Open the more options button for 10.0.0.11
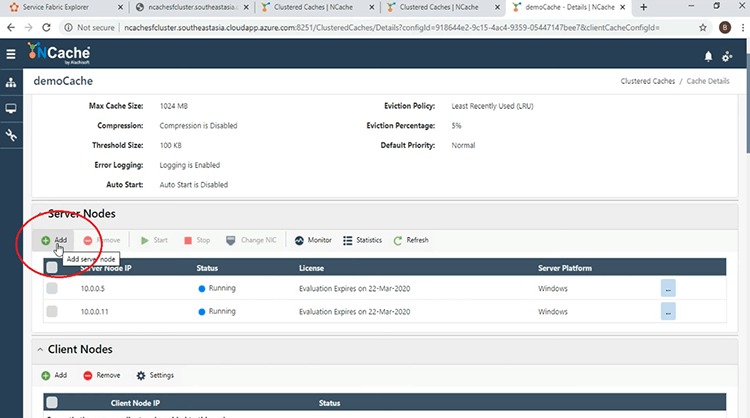This screenshot has width=750, height=418. coord(668,311)
